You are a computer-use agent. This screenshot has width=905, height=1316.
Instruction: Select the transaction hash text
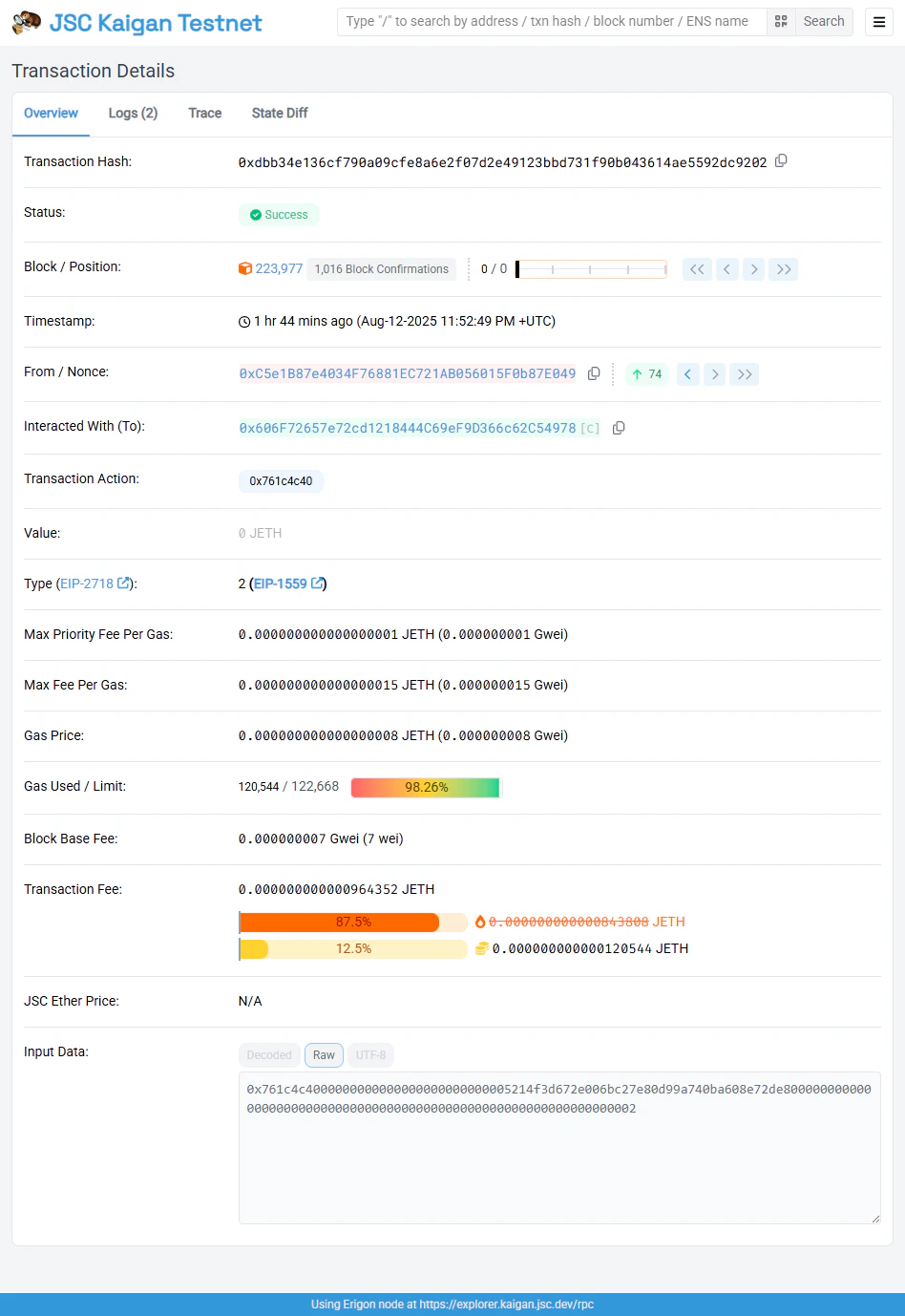[502, 162]
